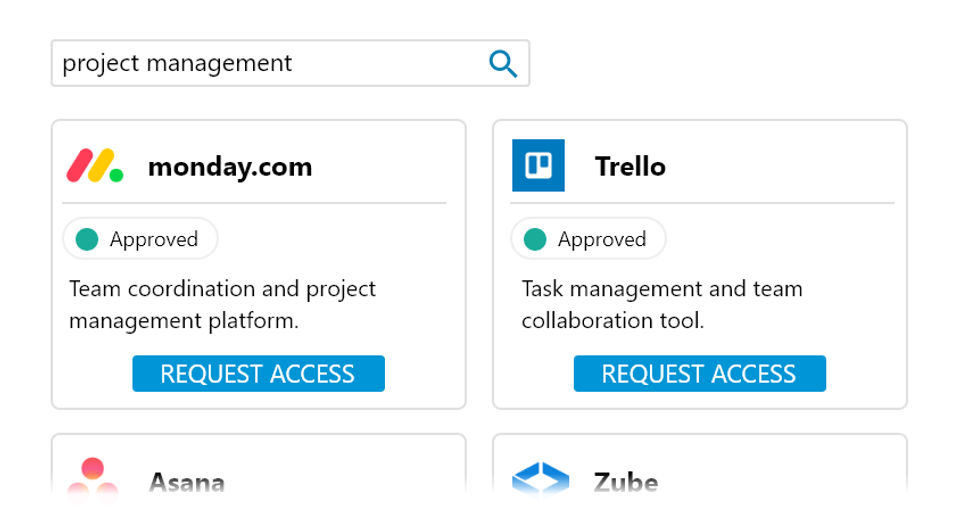Viewport: 960px width, 530px height.
Task: Click the 'Approved' label text on monday.com
Action: [154, 240]
